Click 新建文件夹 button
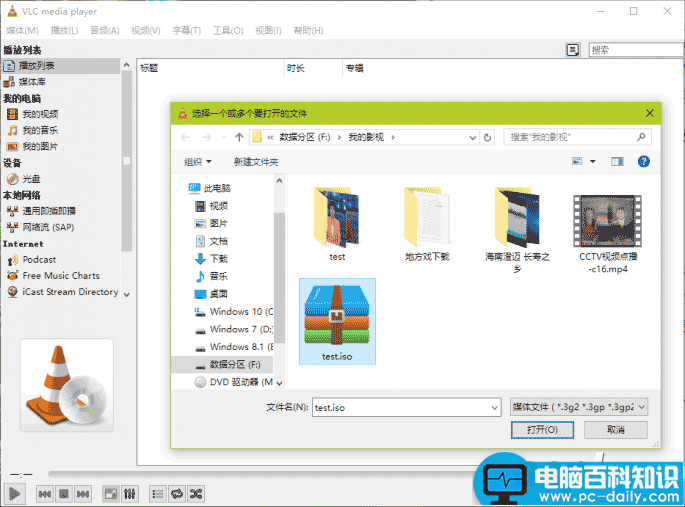Viewport: 685px width, 507px height. (256, 162)
